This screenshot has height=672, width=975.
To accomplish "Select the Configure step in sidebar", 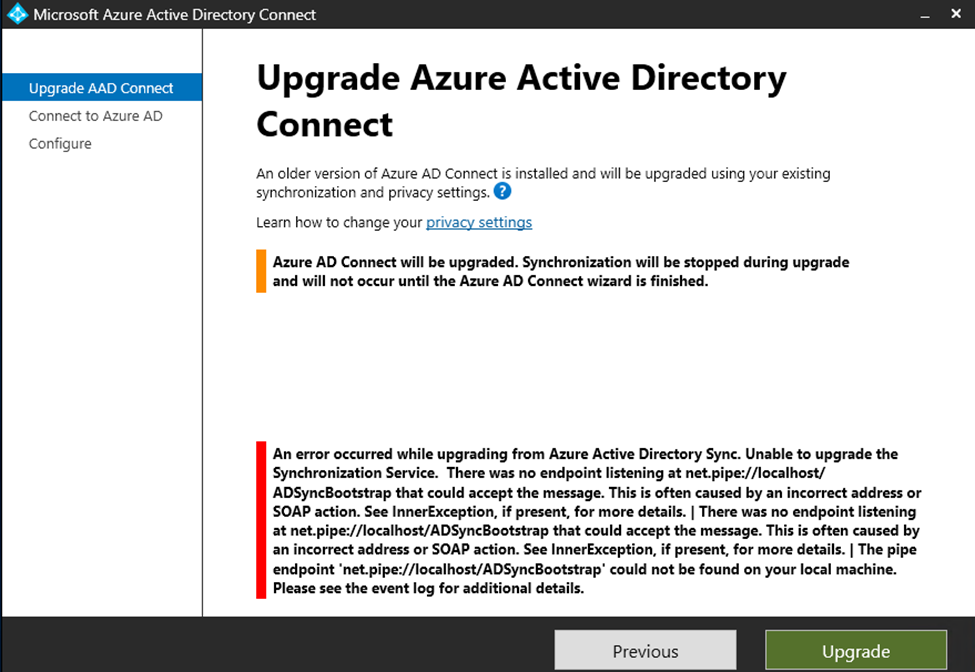I will 60,144.
